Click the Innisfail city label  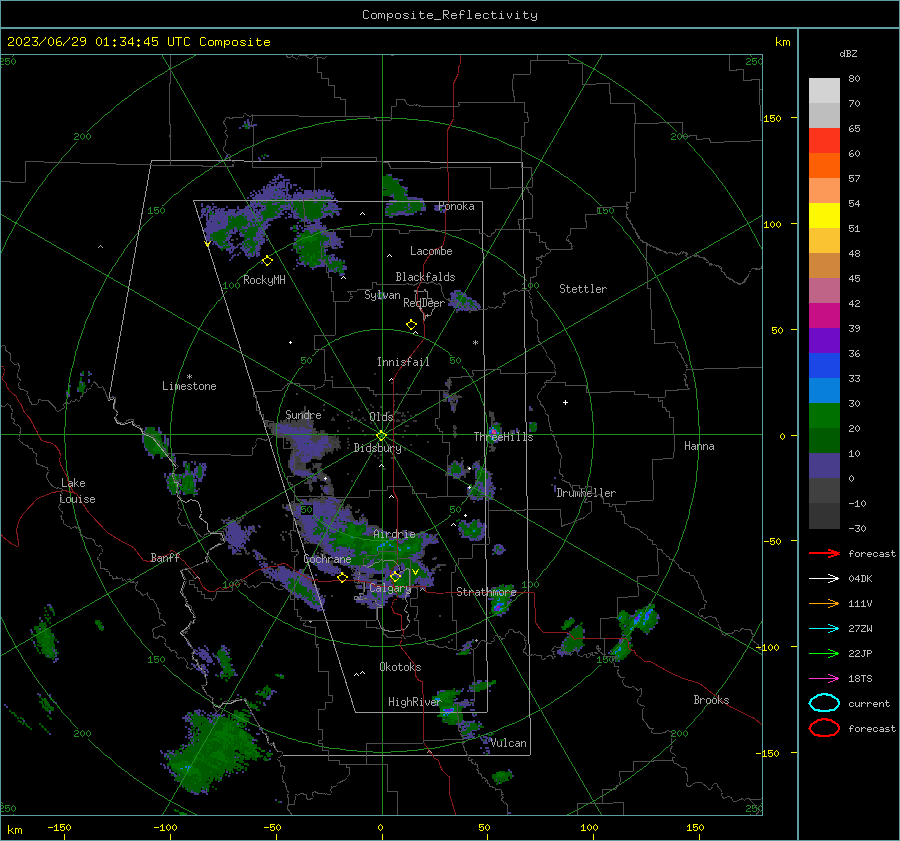click(403, 362)
